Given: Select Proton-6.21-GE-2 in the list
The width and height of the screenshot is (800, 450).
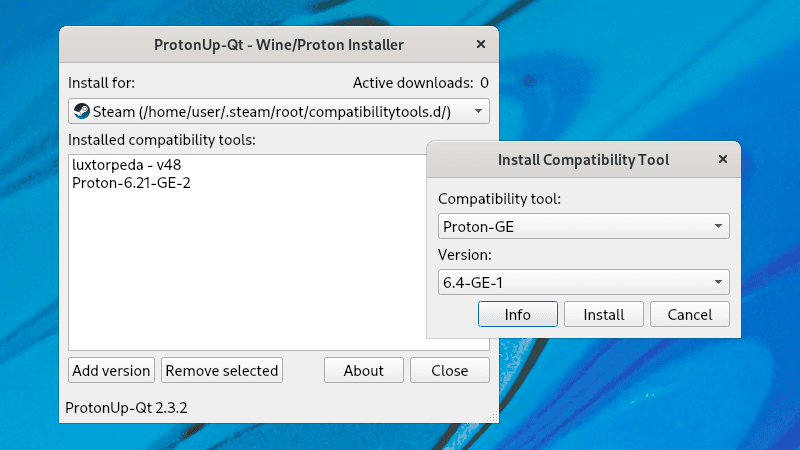Looking at the screenshot, I should 131,183.
